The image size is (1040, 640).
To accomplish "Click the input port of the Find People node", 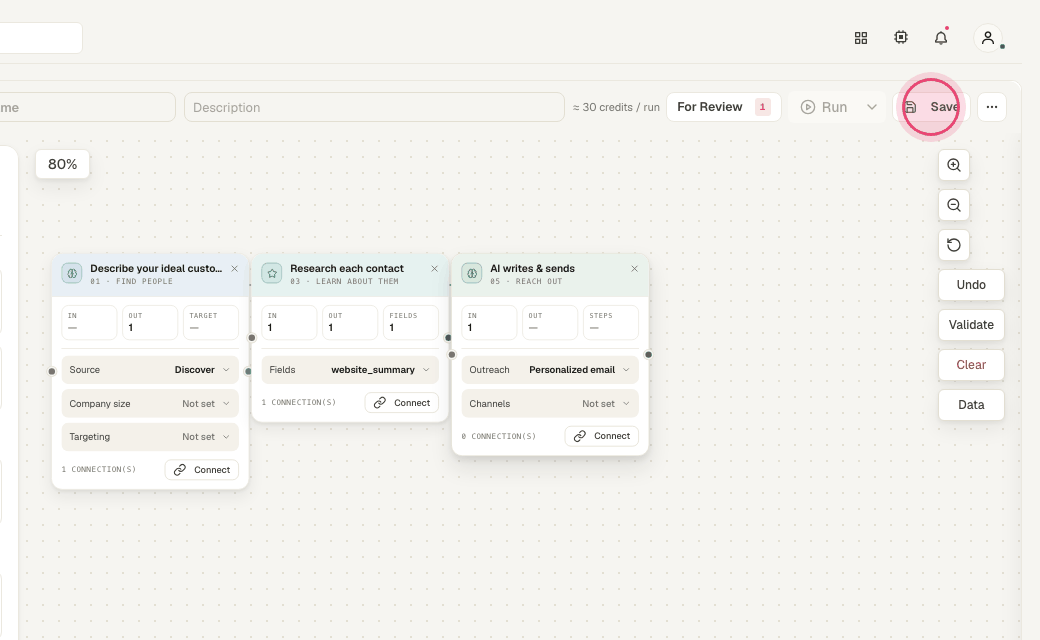I will pos(52,371).
